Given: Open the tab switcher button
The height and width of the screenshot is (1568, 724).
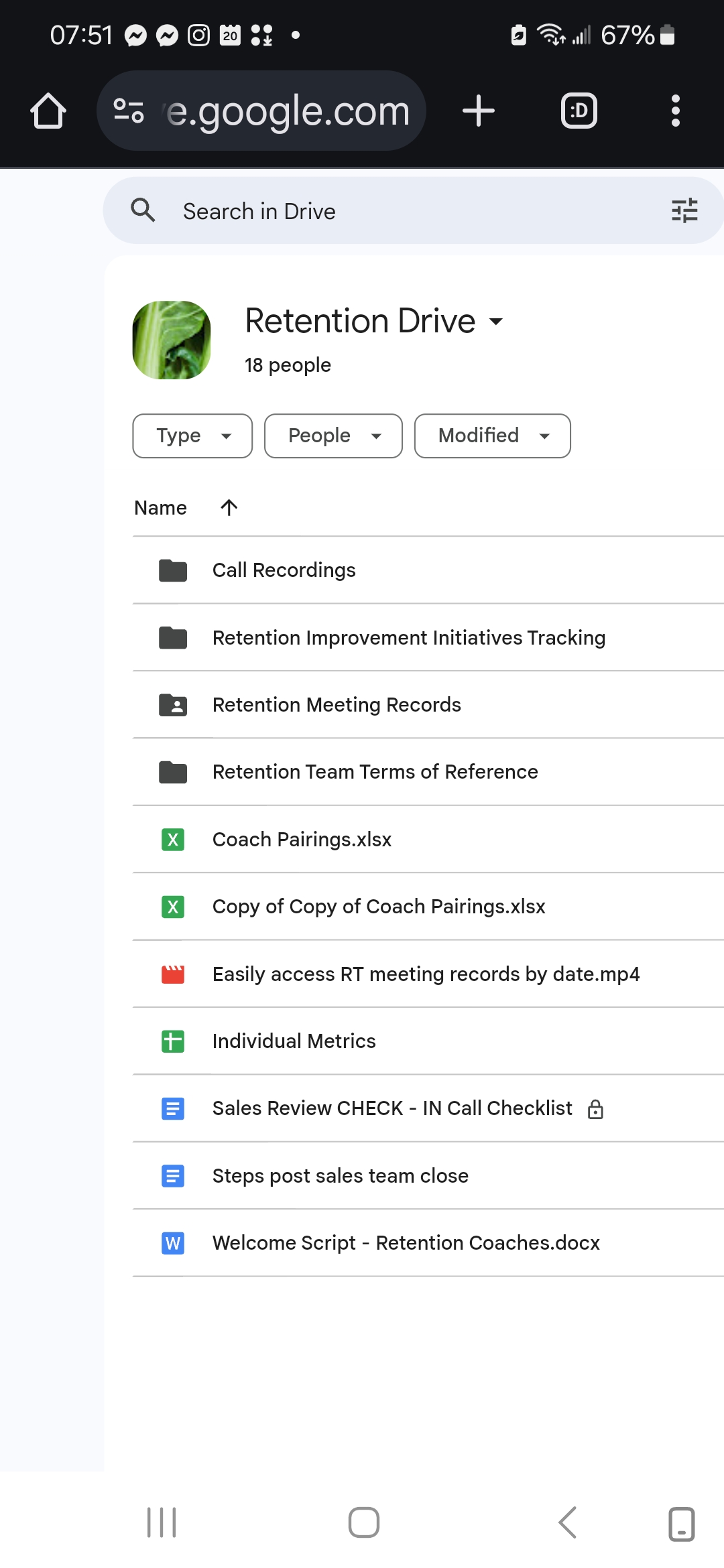Looking at the screenshot, I should [579, 111].
